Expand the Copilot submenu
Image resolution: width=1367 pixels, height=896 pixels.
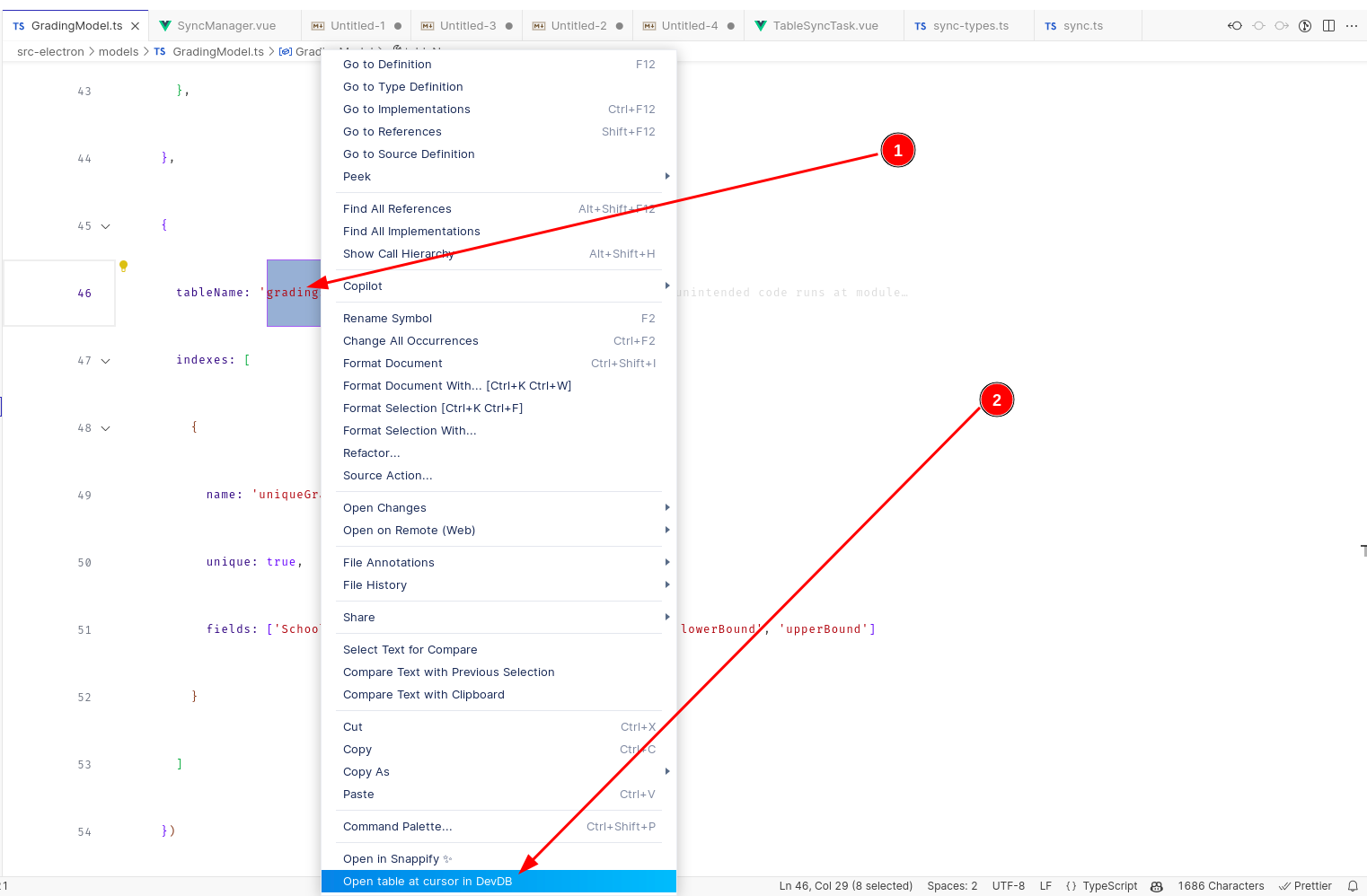499,286
